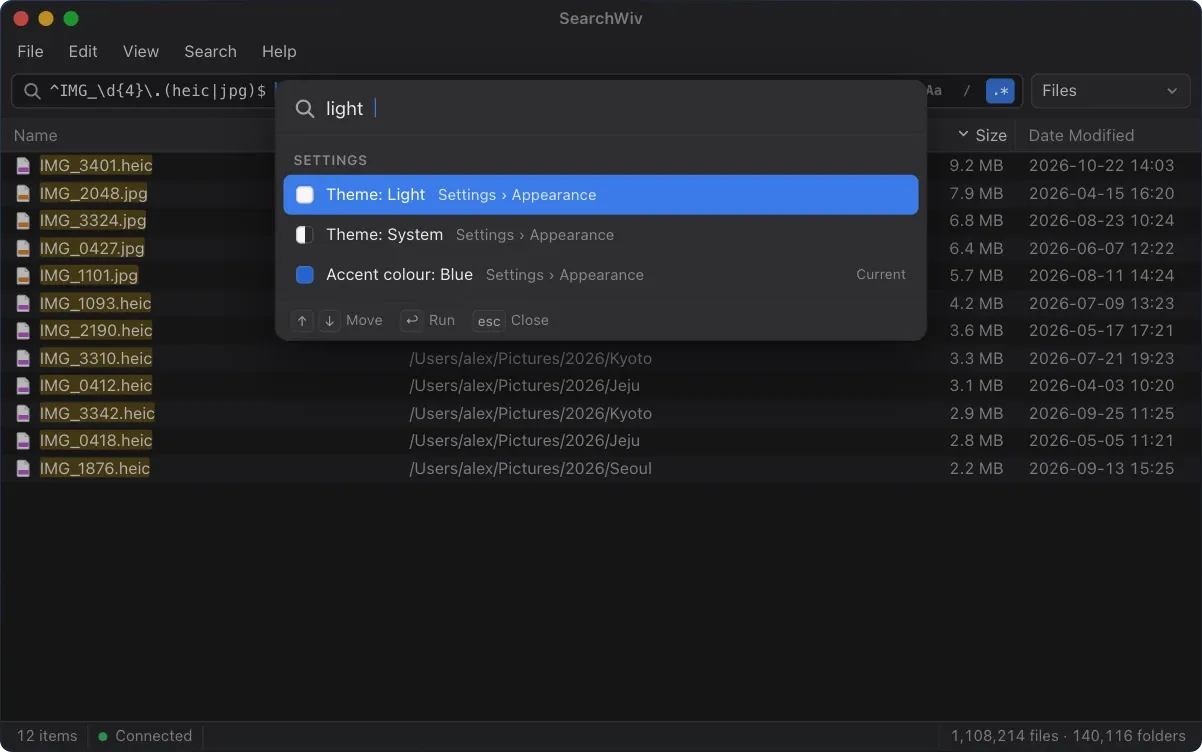Click the Connected status label
The height and width of the screenshot is (752, 1202).
(x=153, y=736)
